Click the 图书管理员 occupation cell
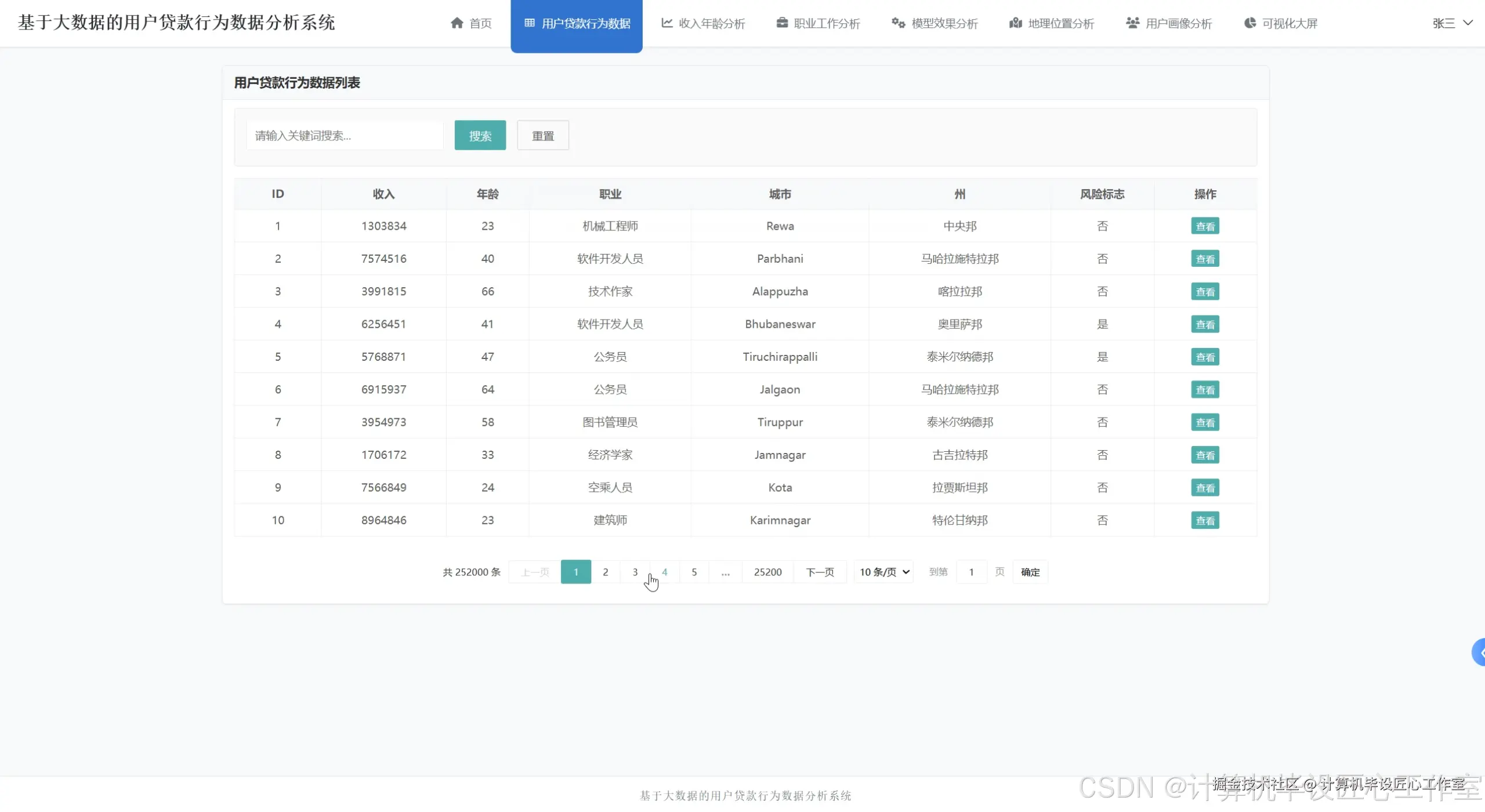This screenshot has height=812, width=1485. point(610,422)
